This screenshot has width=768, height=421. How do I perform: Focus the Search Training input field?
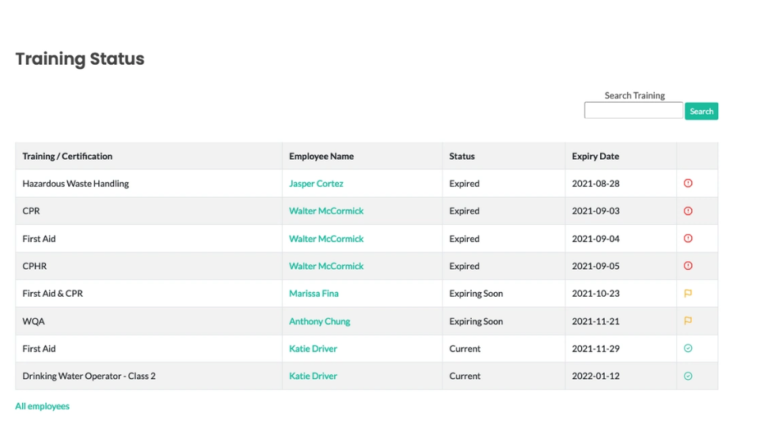click(x=633, y=110)
